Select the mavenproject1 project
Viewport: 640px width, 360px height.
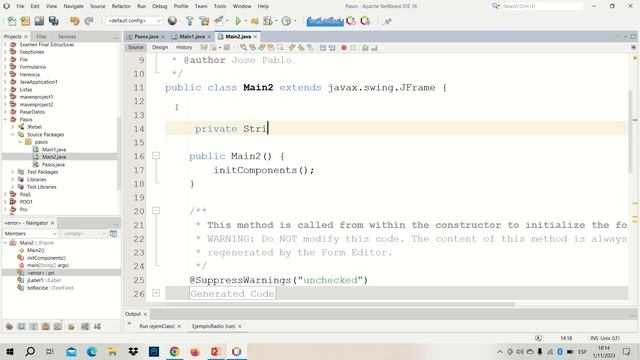(36, 97)
